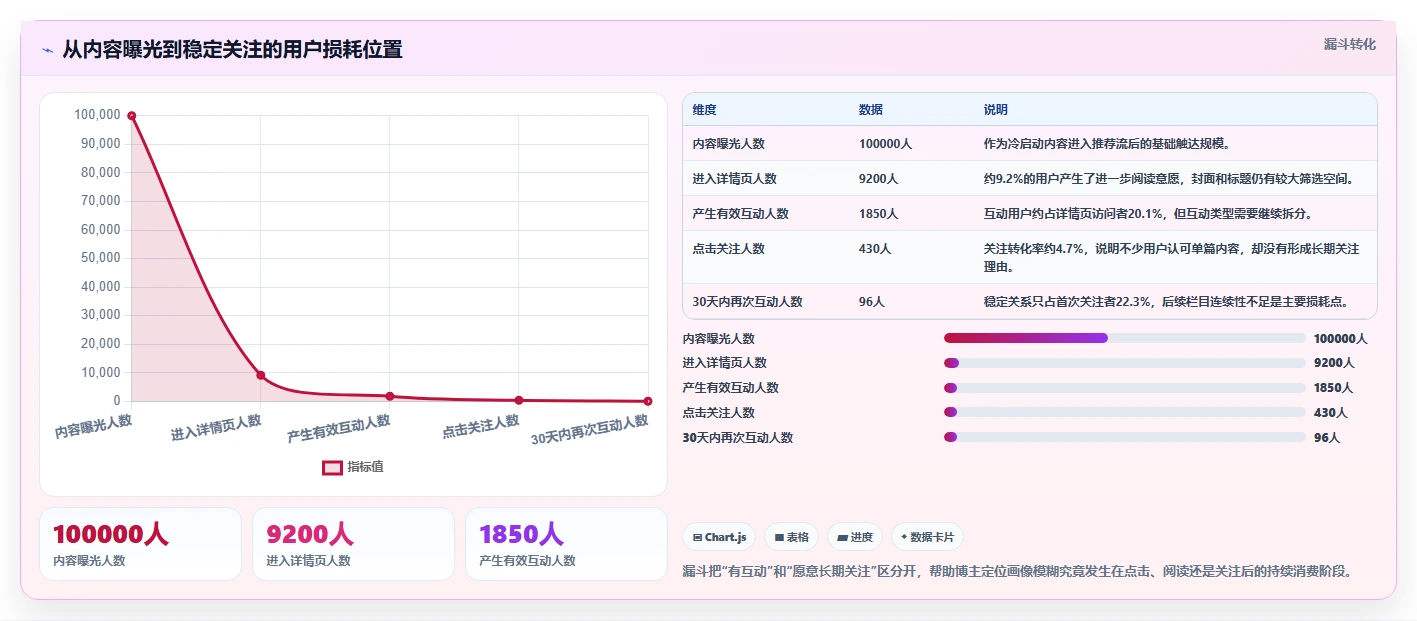Click the 漏斗转化 label in the header

[x=1350, y=44]
